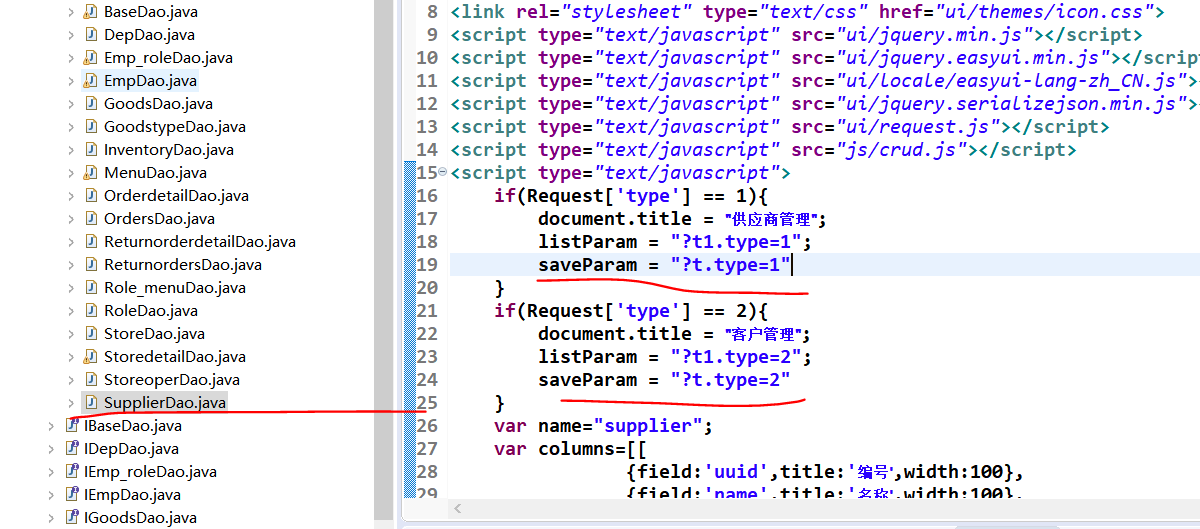Viewport: 1200px width, 529px height.
Task: Select EmpDao.java in the package tree
Action: coord(150,81)
